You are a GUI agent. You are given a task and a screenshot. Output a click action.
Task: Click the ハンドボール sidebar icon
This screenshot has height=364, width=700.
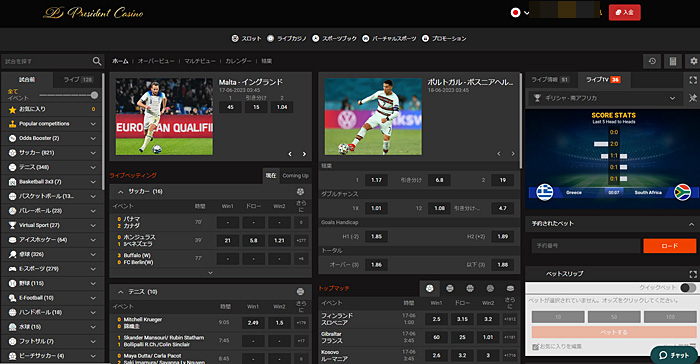tap(12, 312)
